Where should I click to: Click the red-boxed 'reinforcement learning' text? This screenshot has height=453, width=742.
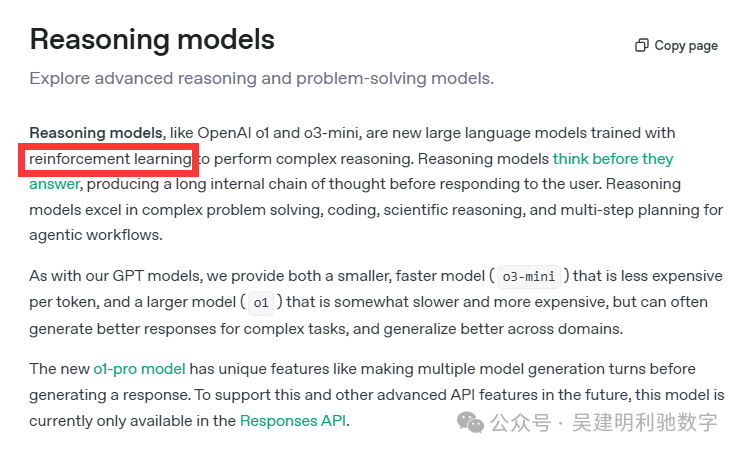coord(110,159)
